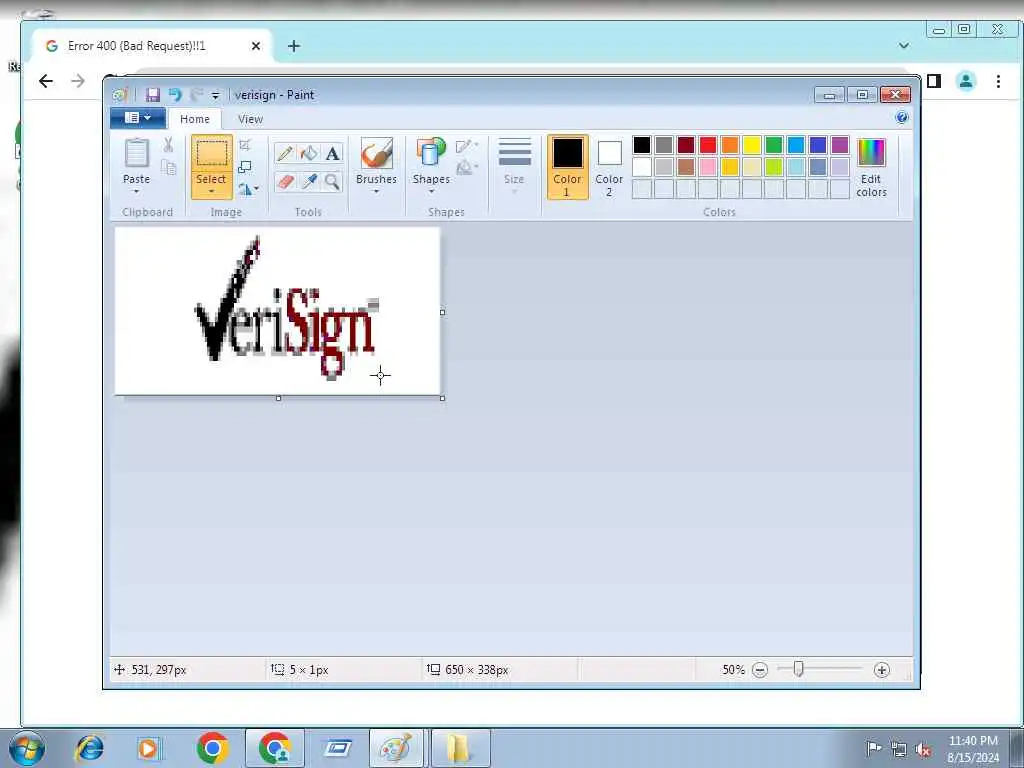The height and width of the screenshot is (768, 1024).
Task: Click the zoom out minus button
Action: coord(760,670)
